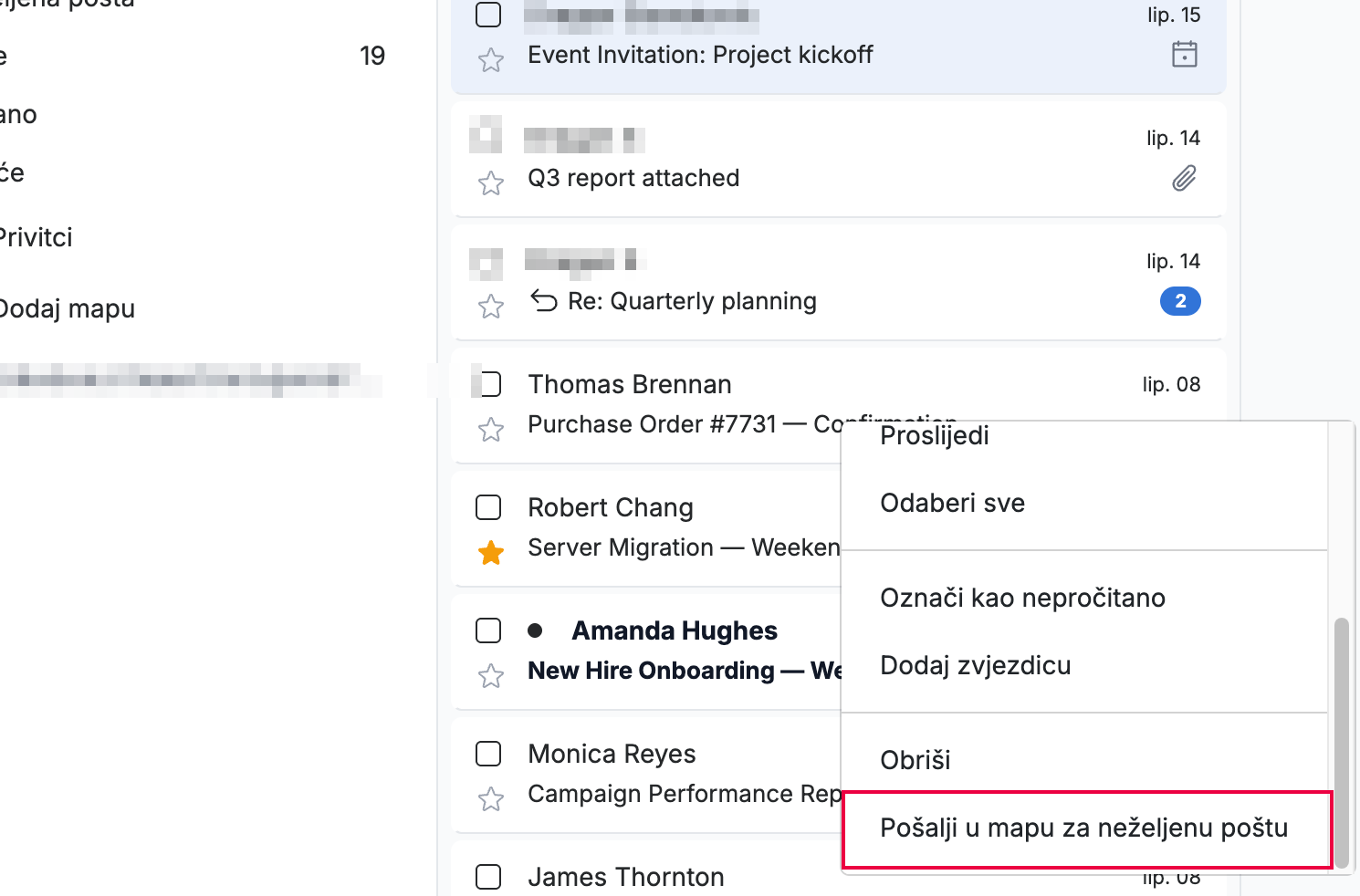Click the calendar icon on Project kickoff email
Viewport: 1360px width, 896px height.
[1184, 54]
